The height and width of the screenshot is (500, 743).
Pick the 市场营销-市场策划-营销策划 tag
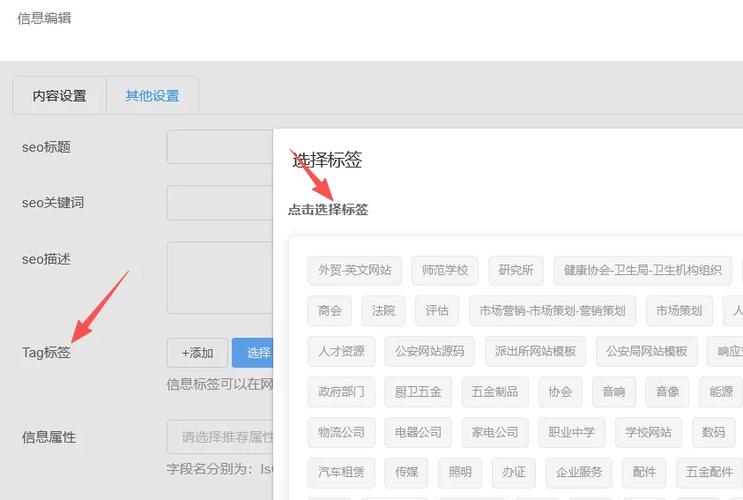pos(551,311)
